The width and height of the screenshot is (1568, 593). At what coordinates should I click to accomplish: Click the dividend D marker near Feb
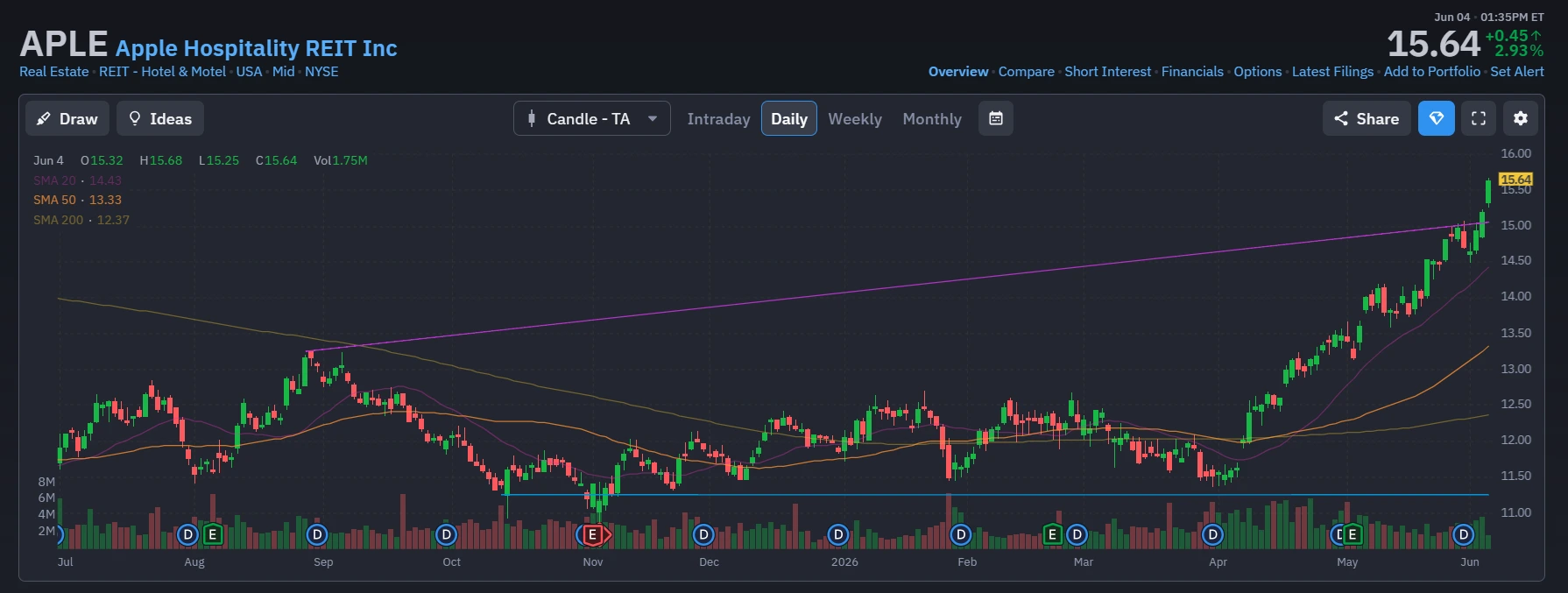pyautogui.click(x=961, y=534)
